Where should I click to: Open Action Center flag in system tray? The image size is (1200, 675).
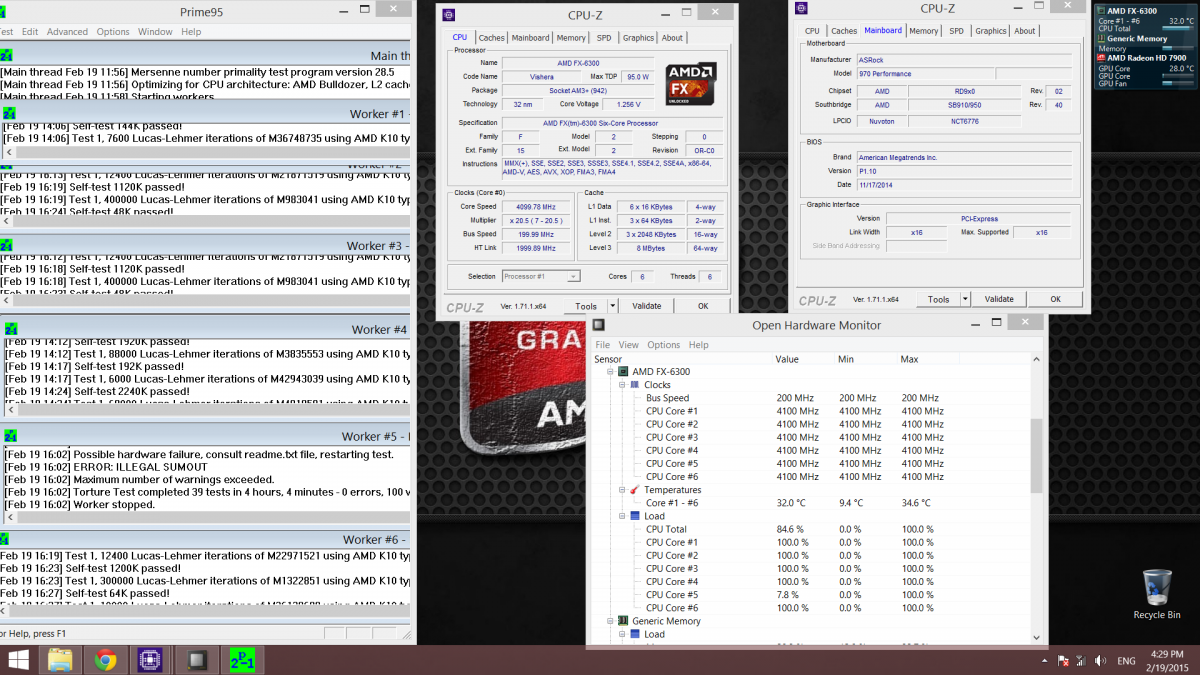[x=1062, y=661]
